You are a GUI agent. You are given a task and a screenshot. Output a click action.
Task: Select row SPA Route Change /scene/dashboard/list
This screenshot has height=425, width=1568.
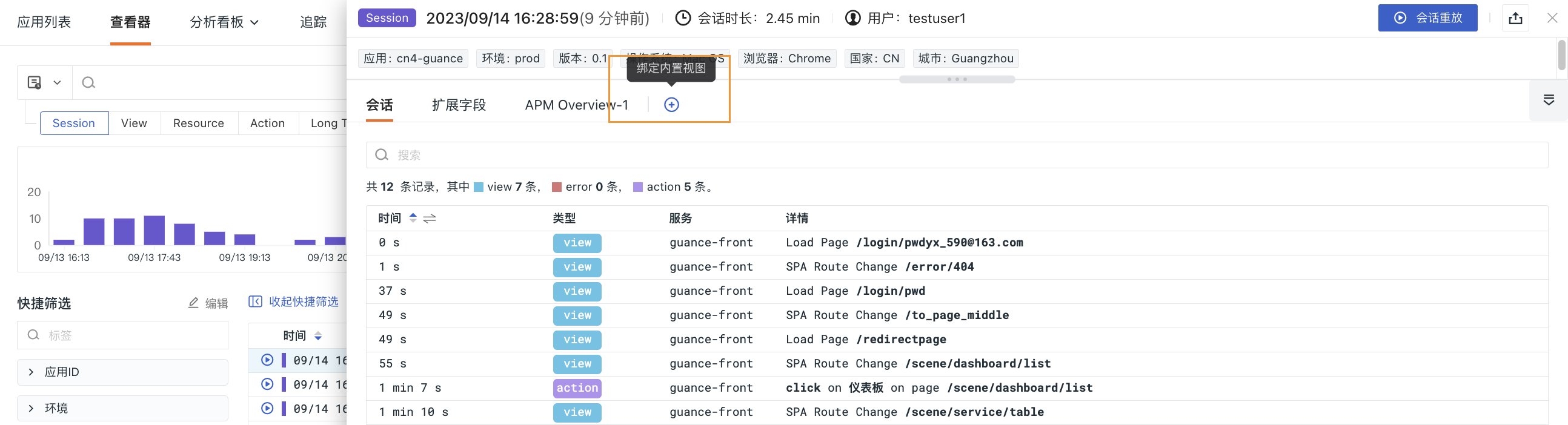pyautogui.click(x=956, y=364)
